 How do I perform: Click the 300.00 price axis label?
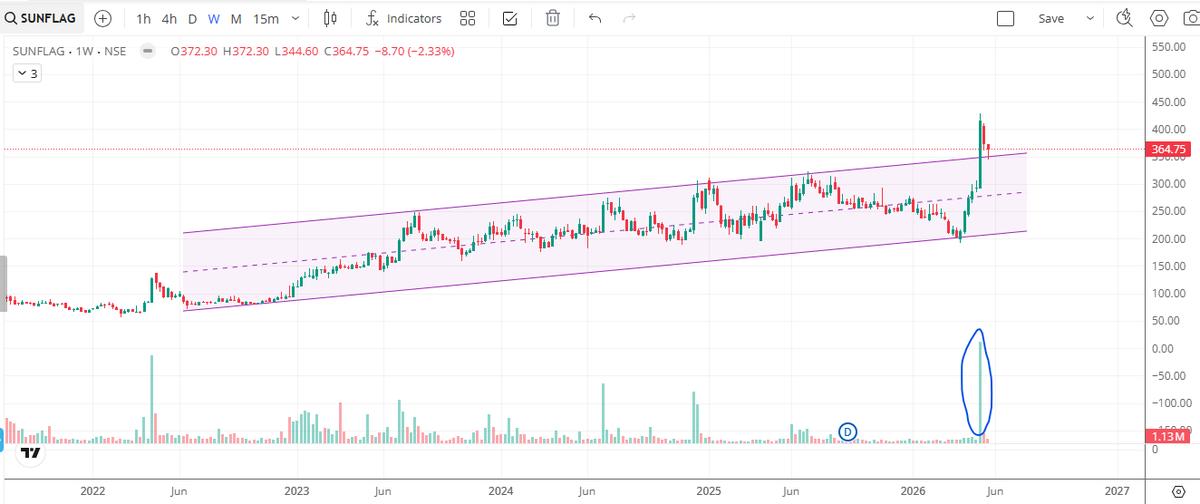1169,184
